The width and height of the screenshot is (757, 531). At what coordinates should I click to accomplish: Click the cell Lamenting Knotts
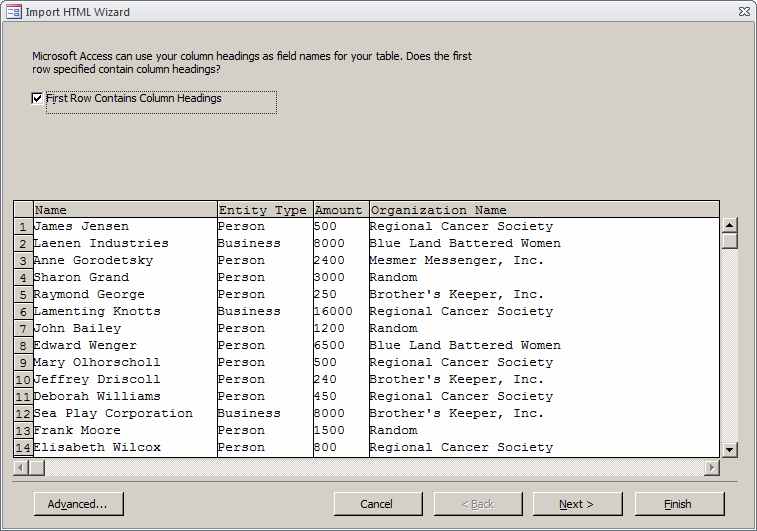coord(125,311)
